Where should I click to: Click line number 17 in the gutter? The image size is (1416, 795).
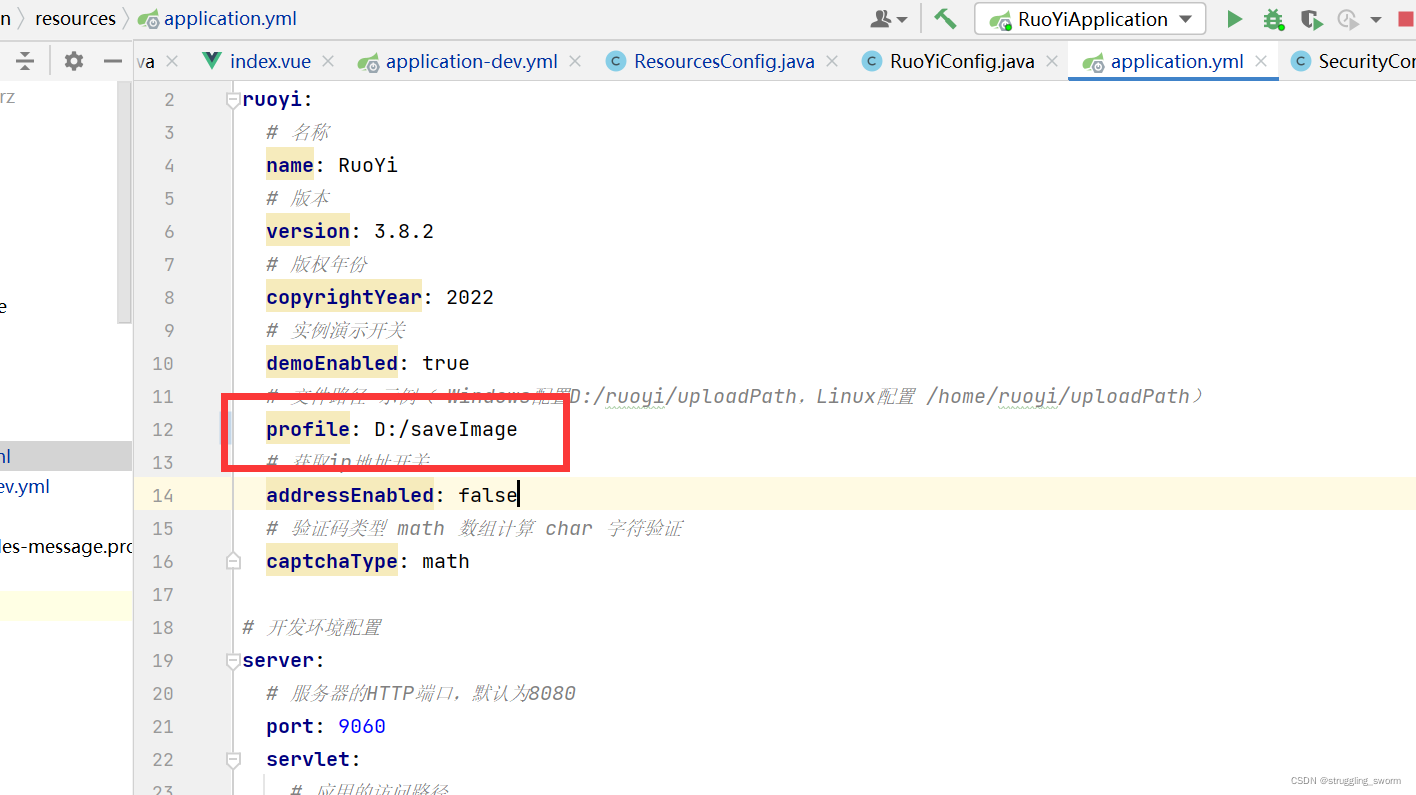[162, 594]
